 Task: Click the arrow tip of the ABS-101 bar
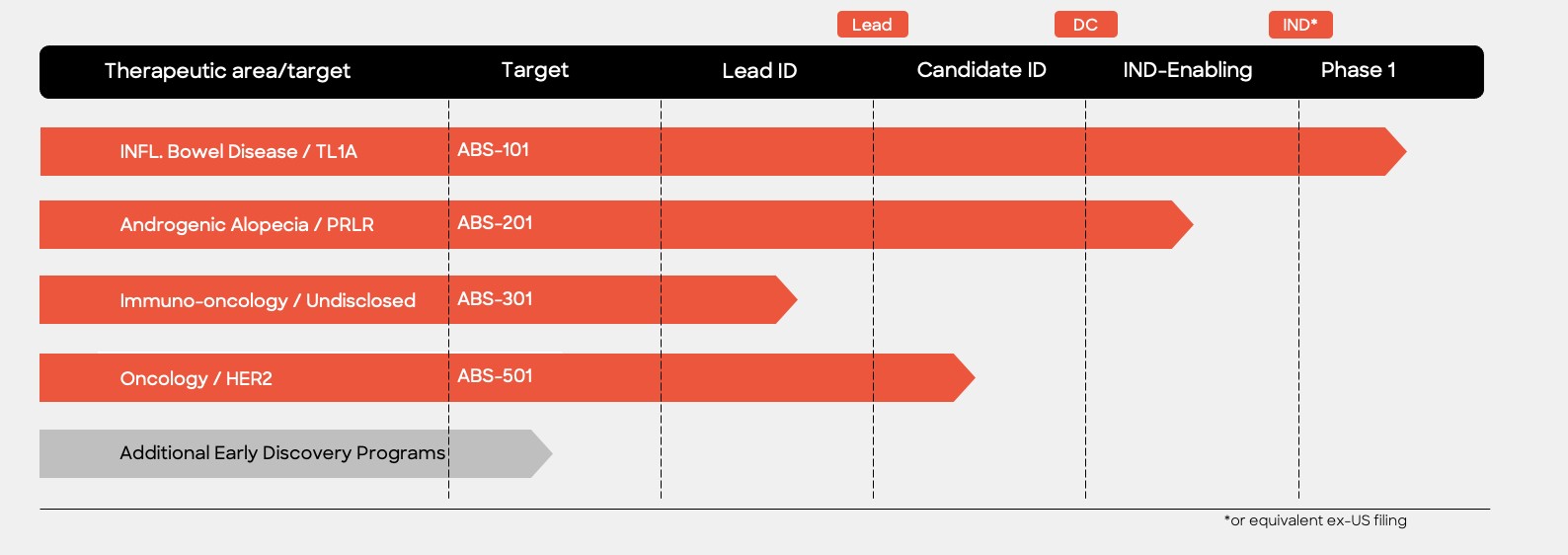coord(1395,151)
